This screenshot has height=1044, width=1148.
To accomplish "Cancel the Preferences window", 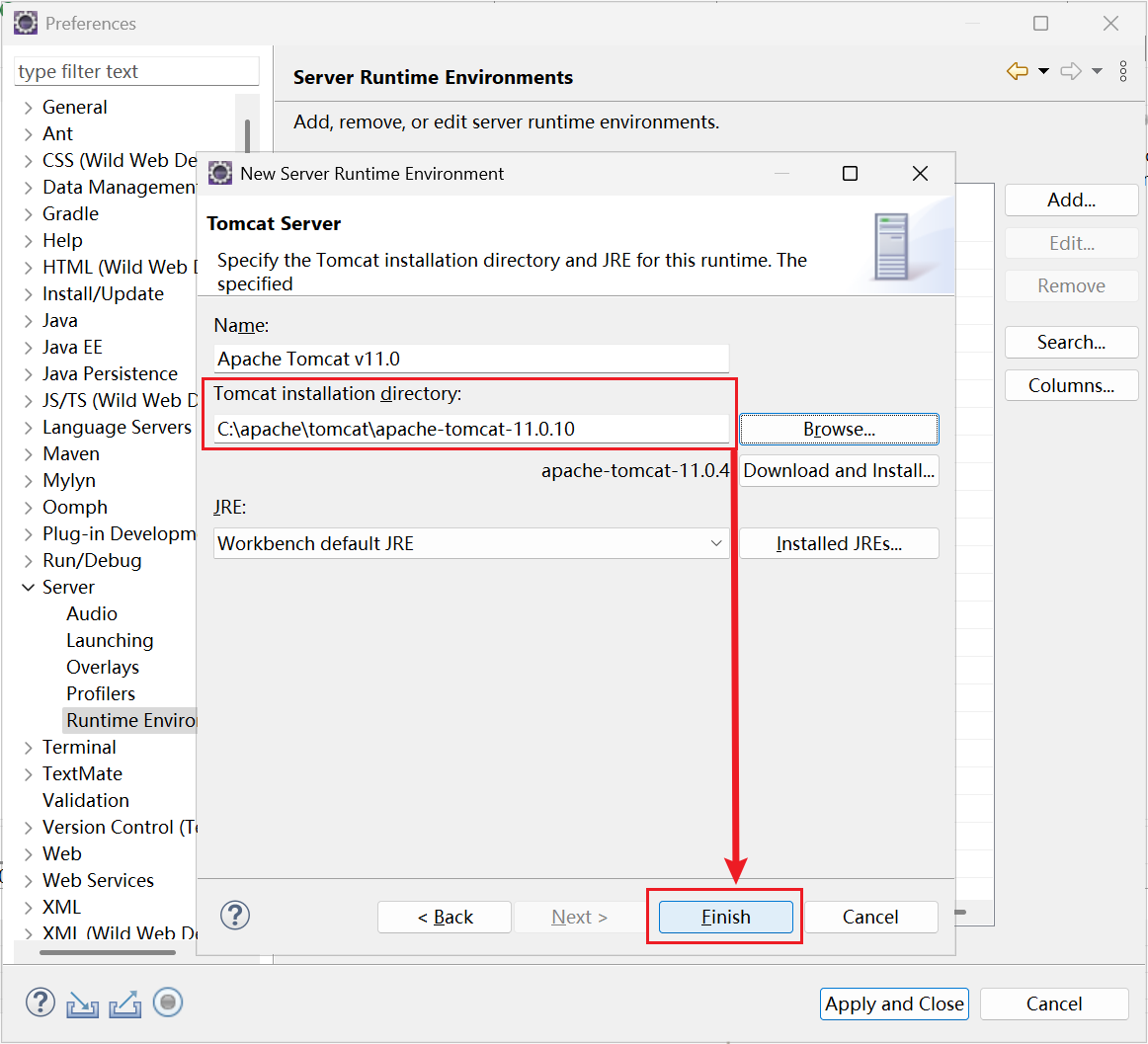I will point(1053,1004).
